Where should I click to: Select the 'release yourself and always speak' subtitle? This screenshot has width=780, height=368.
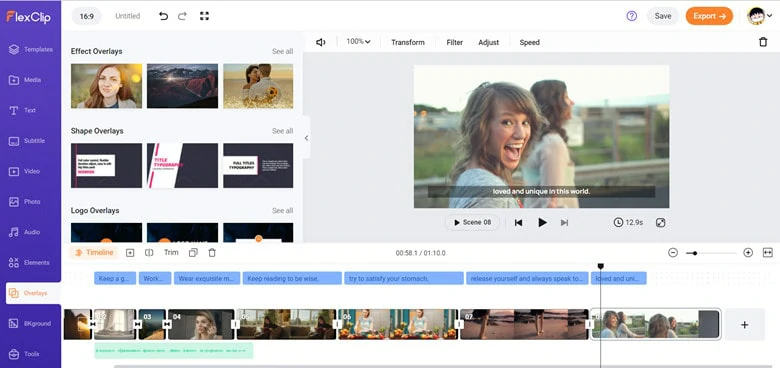point(527,278)
